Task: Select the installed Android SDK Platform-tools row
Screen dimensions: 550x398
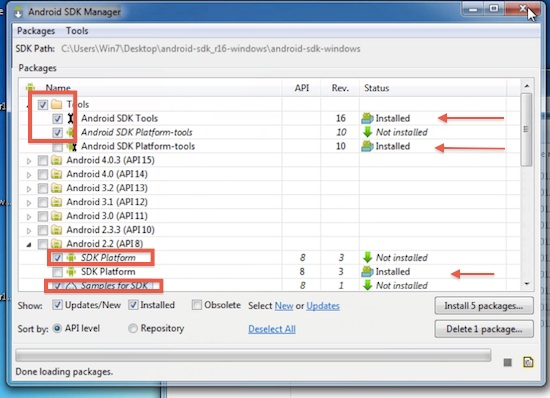Action: (x=269, y=146)
